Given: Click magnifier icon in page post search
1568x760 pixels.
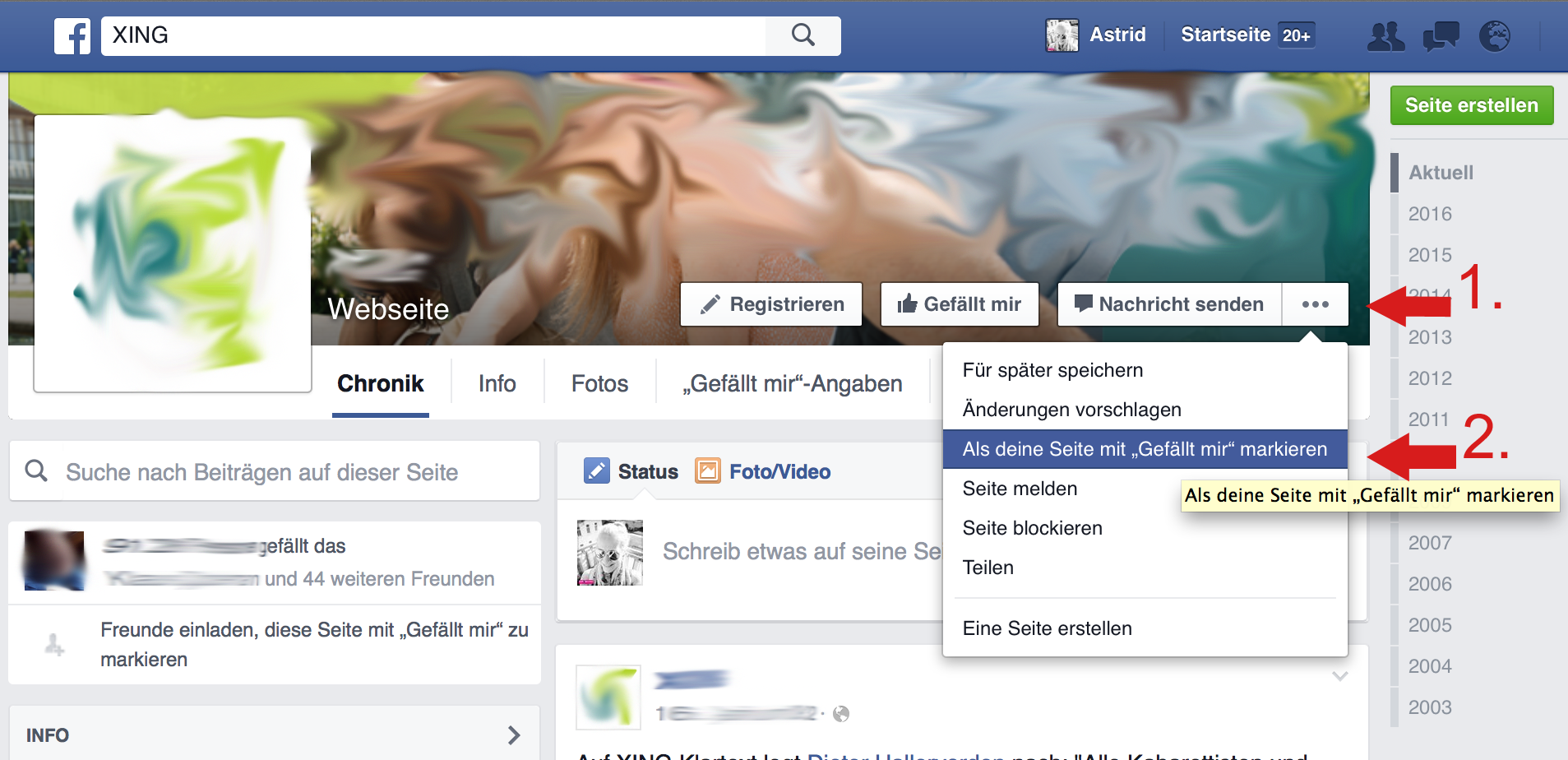Looking at the screenshot, I should [36, 470].
